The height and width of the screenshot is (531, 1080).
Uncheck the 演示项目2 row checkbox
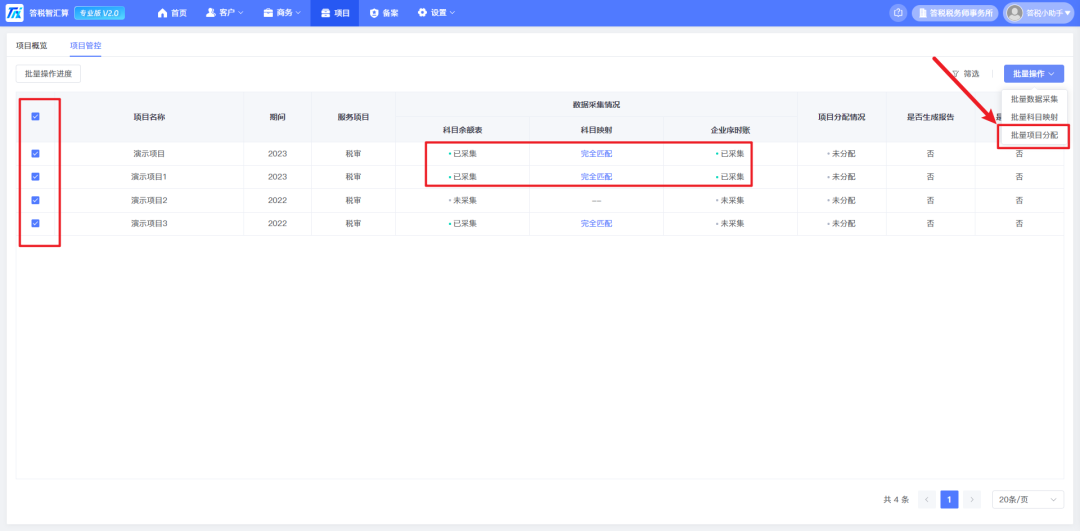click(x=36, y=200)
